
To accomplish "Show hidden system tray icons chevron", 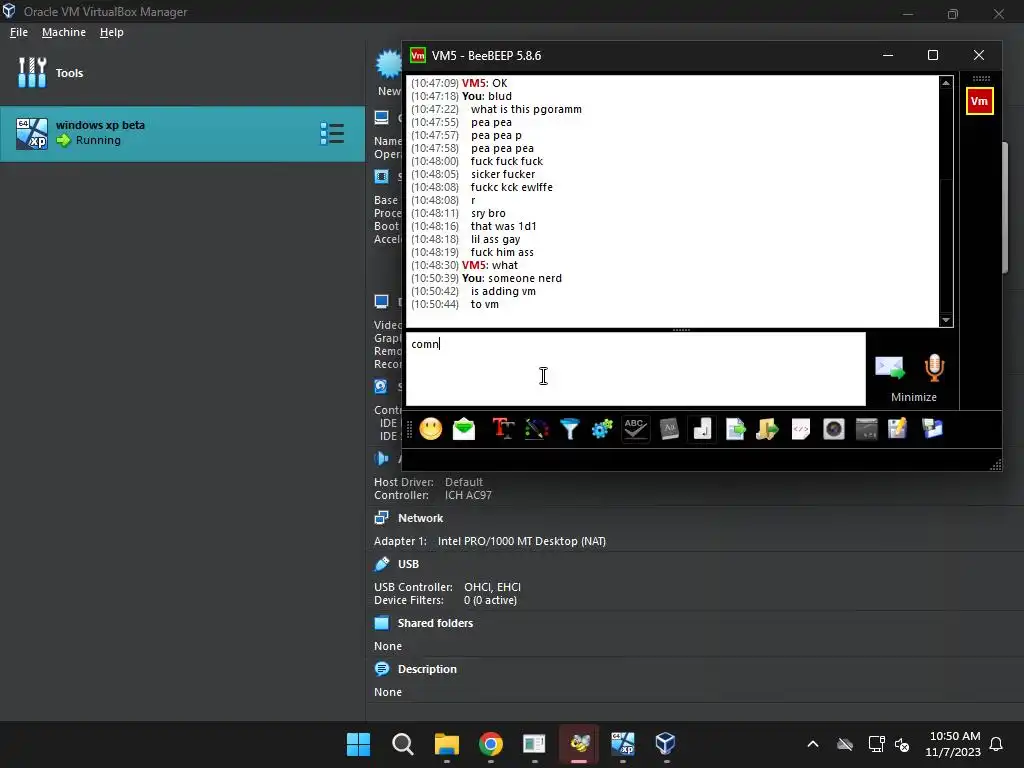I will tap(813, 744).
